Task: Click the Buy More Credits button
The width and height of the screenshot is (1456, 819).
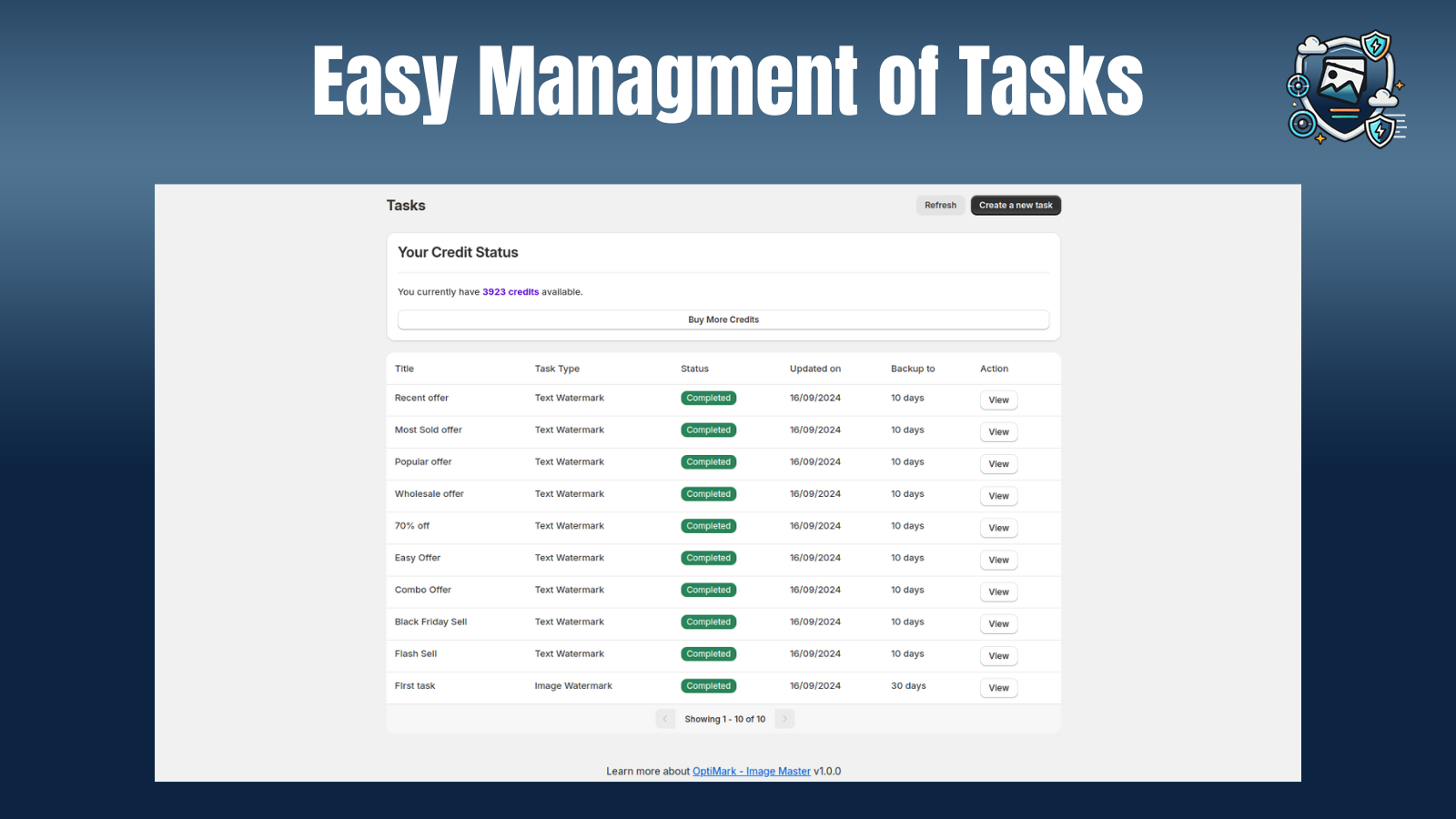Action: tap(723, 319)
